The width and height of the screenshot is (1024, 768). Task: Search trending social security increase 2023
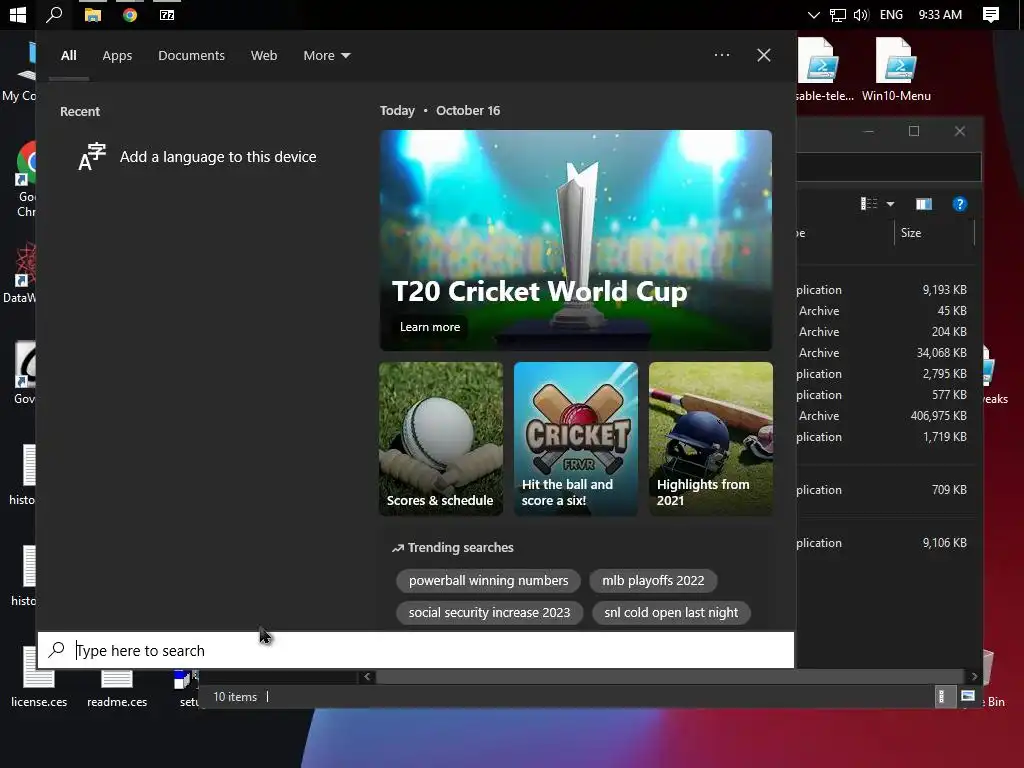click(489, 613)
